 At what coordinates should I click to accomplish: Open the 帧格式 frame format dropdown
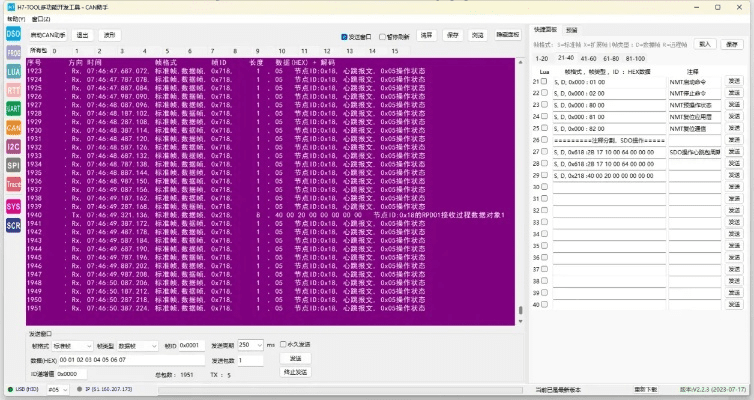coord(72,346)
